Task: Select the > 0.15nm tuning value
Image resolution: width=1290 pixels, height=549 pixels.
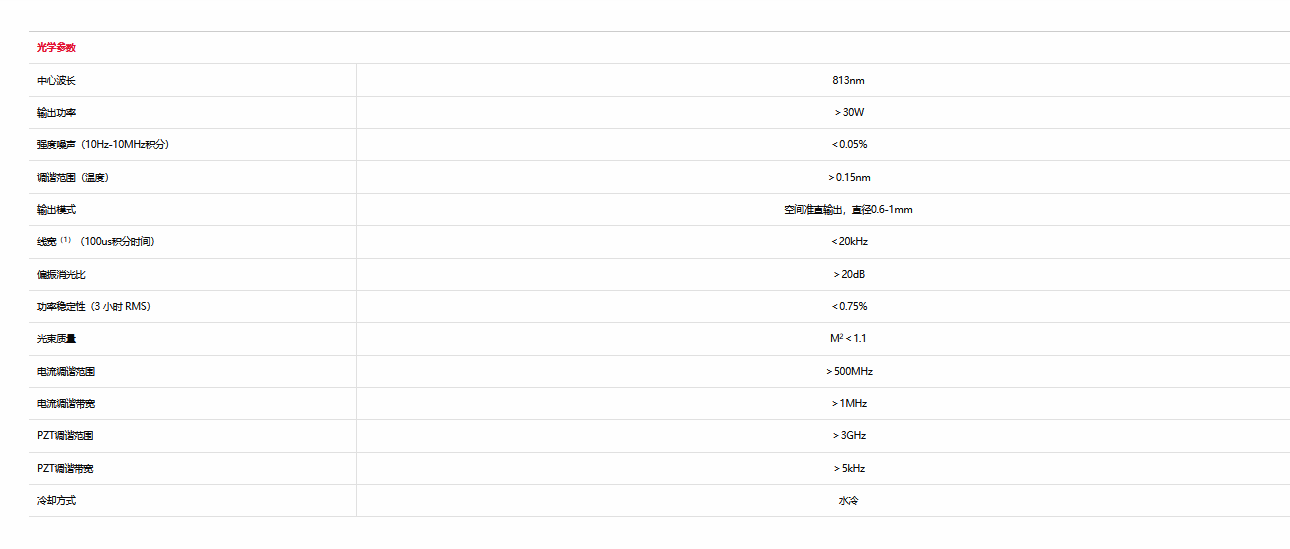Action: click(x=849, y=178)
